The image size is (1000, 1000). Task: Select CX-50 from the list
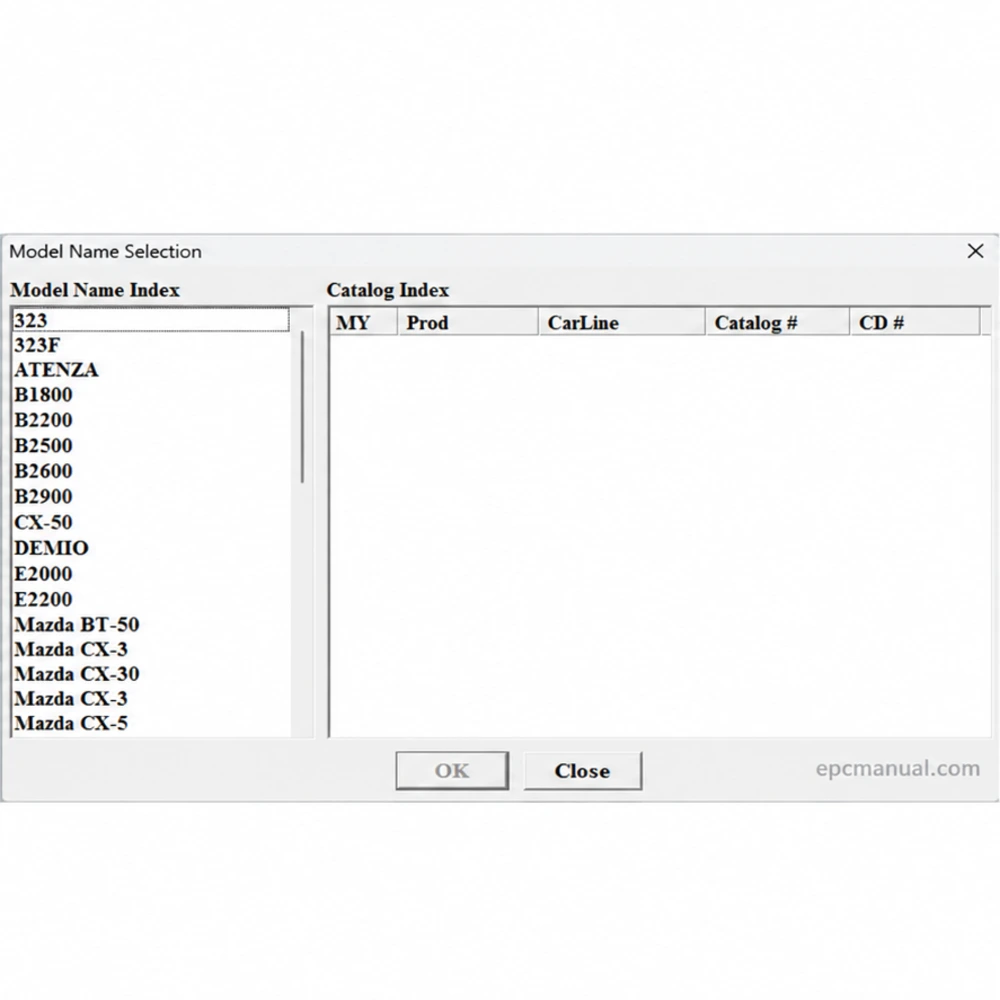click(x=151, y=522)
